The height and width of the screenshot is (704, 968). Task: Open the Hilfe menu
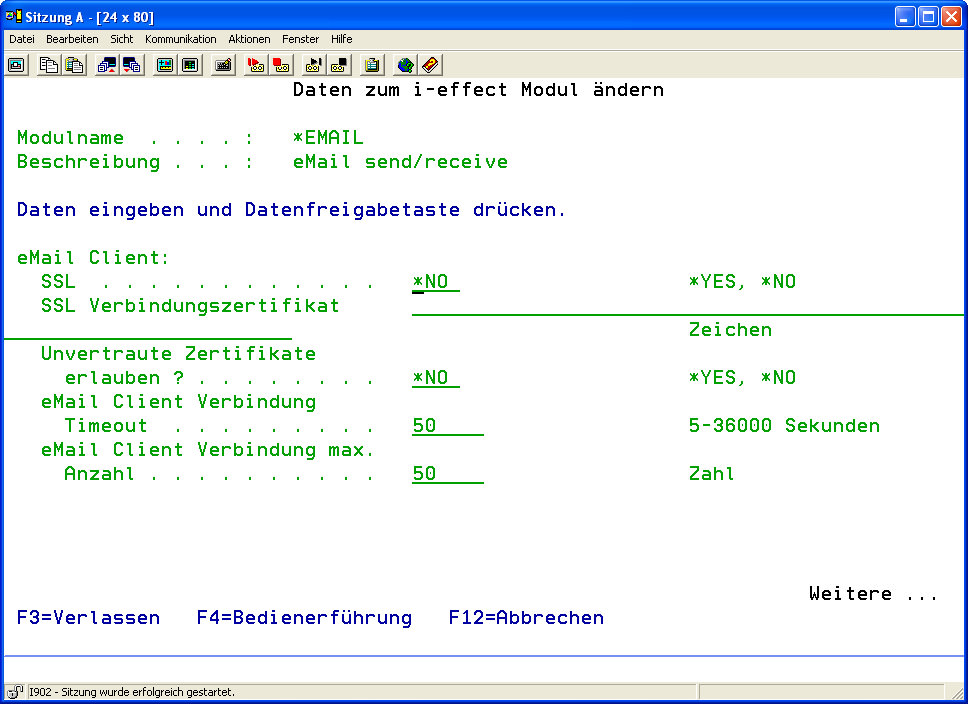[x=342, y=39]
